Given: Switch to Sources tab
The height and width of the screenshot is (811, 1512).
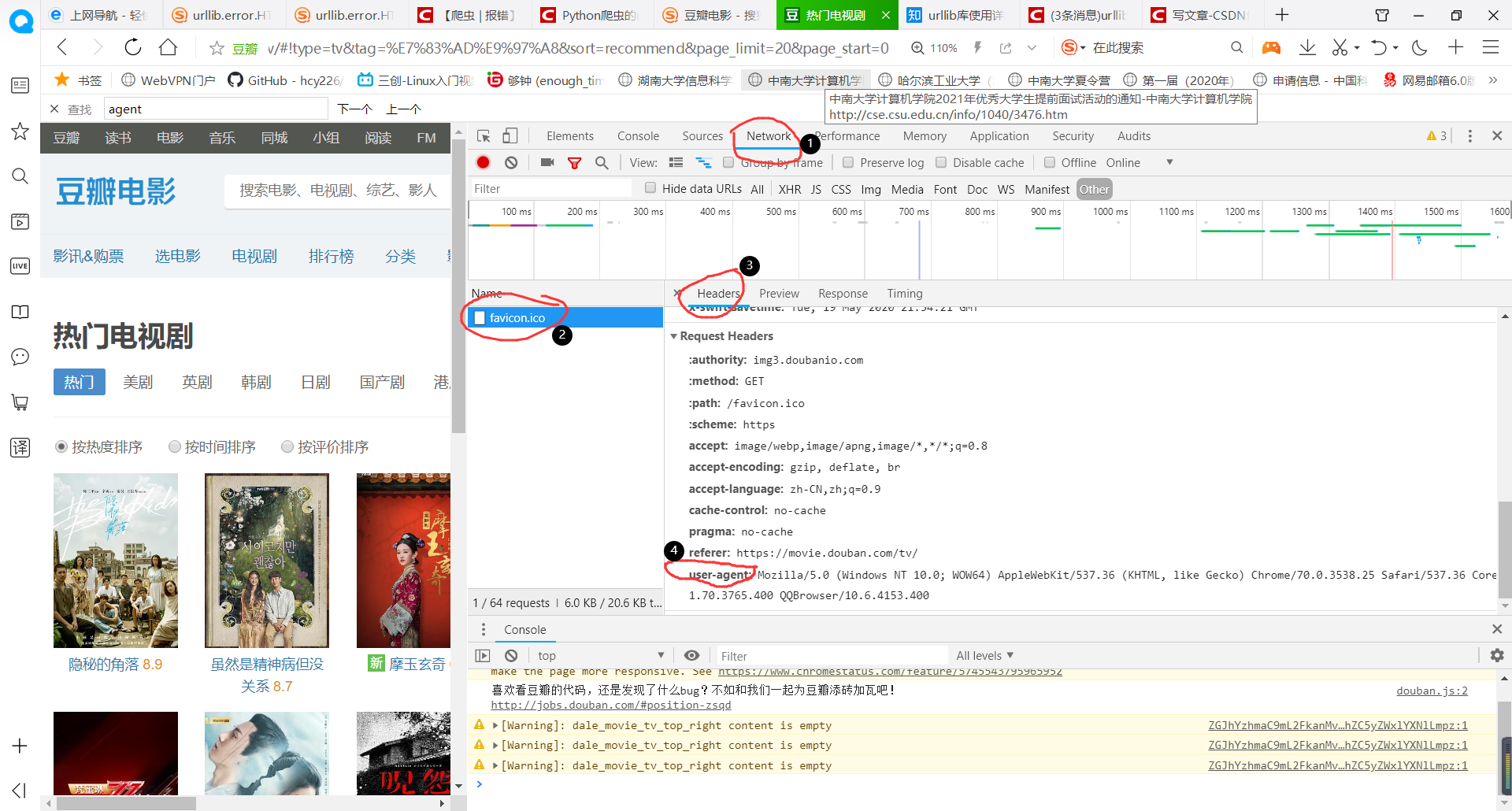Looking at the screenshot, I should (702, 136).
